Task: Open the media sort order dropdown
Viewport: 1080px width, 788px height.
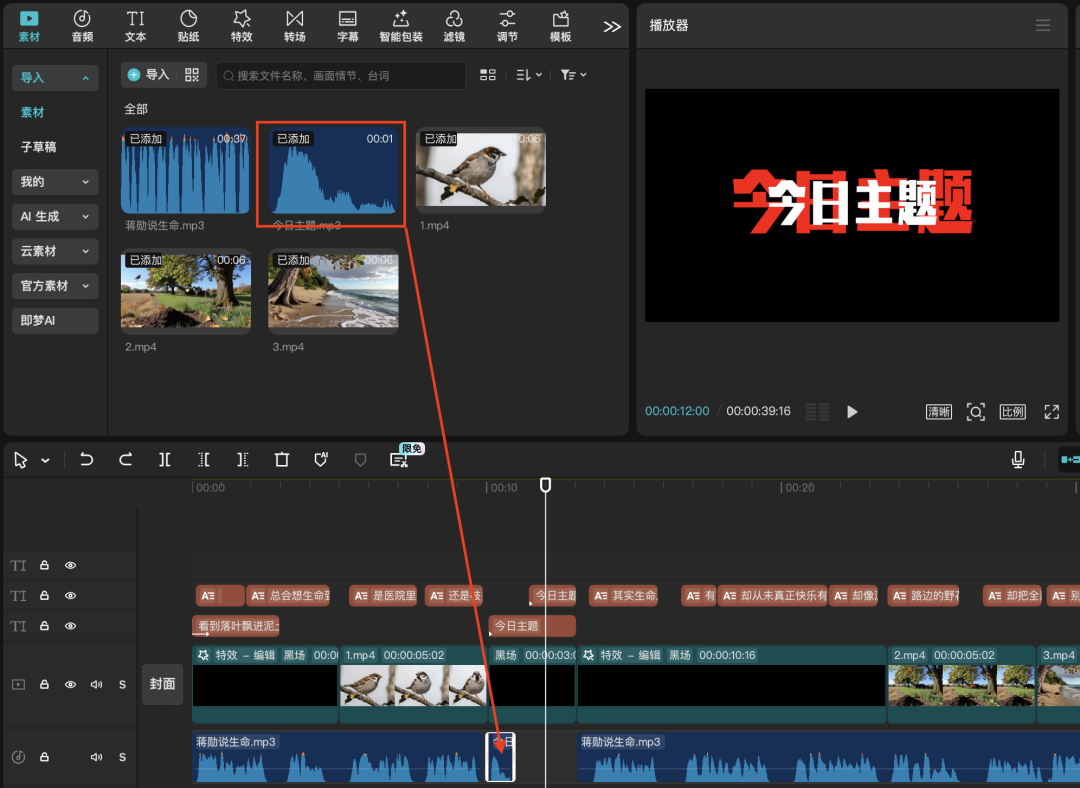Action: 528,75
